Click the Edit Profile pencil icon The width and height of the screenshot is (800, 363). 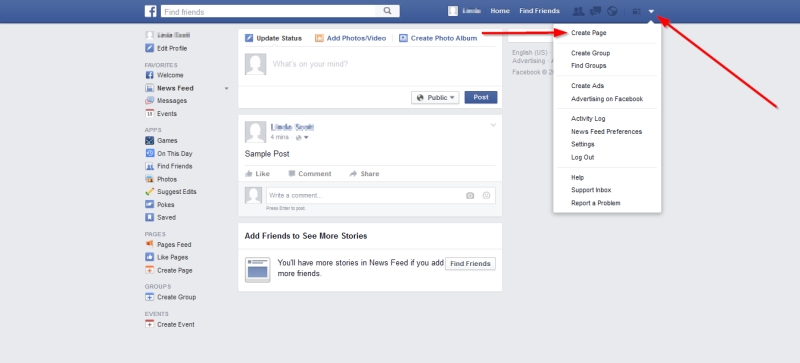coord(149,49)
